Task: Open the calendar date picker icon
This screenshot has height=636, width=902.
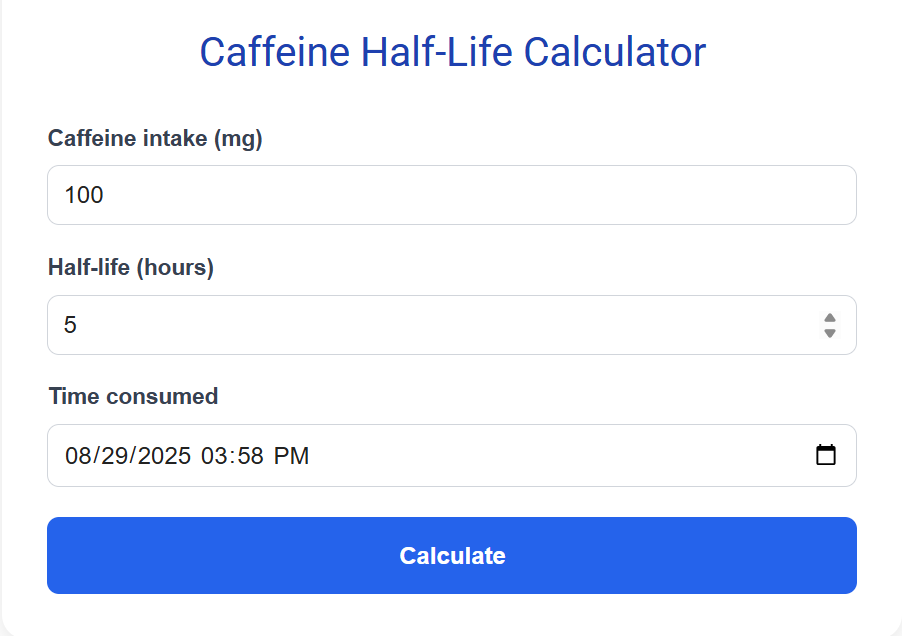Action: 826,455
